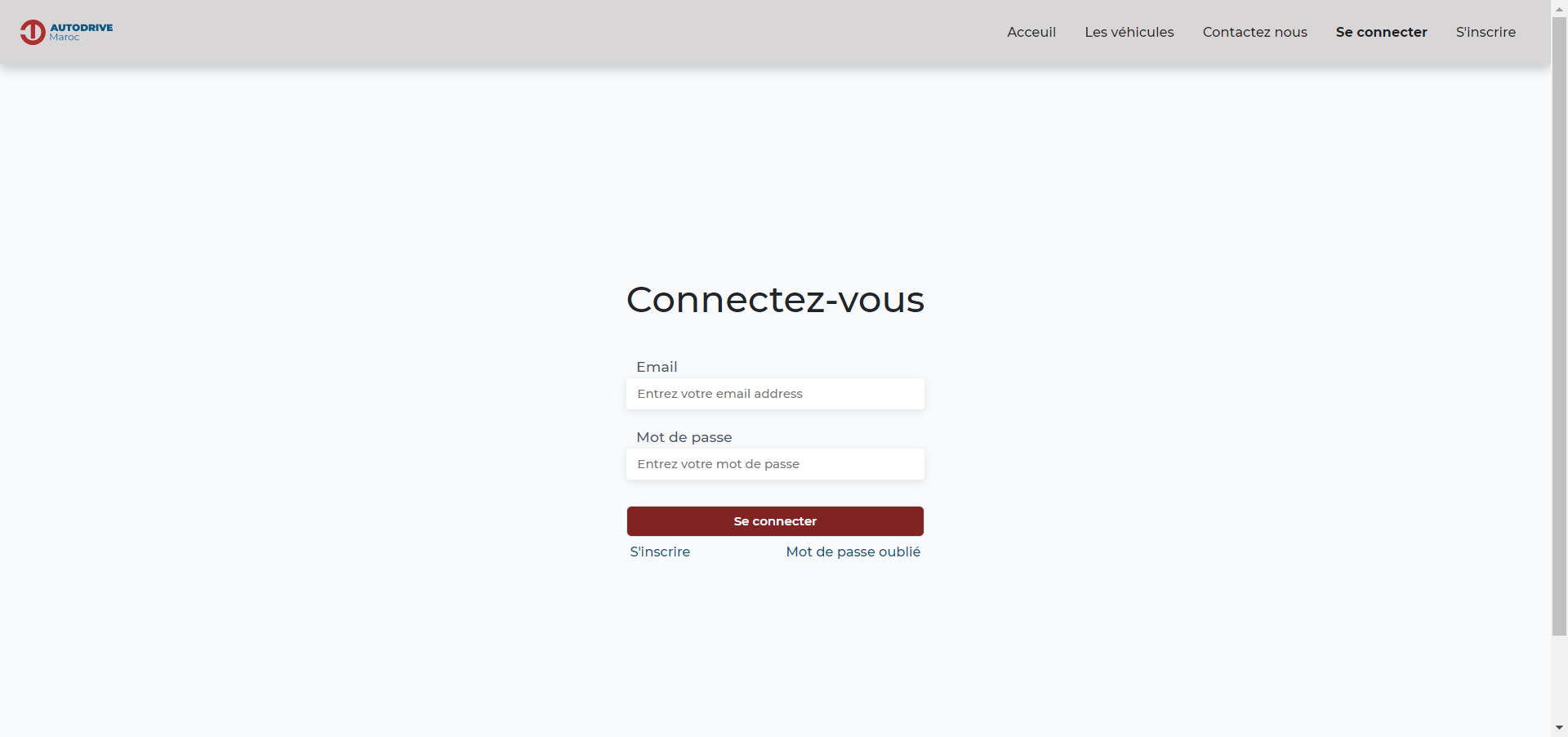Click the page's vertical scrollbar thumb
The width and height of the screenshot is (1568, 737).
pos(1559,326)
